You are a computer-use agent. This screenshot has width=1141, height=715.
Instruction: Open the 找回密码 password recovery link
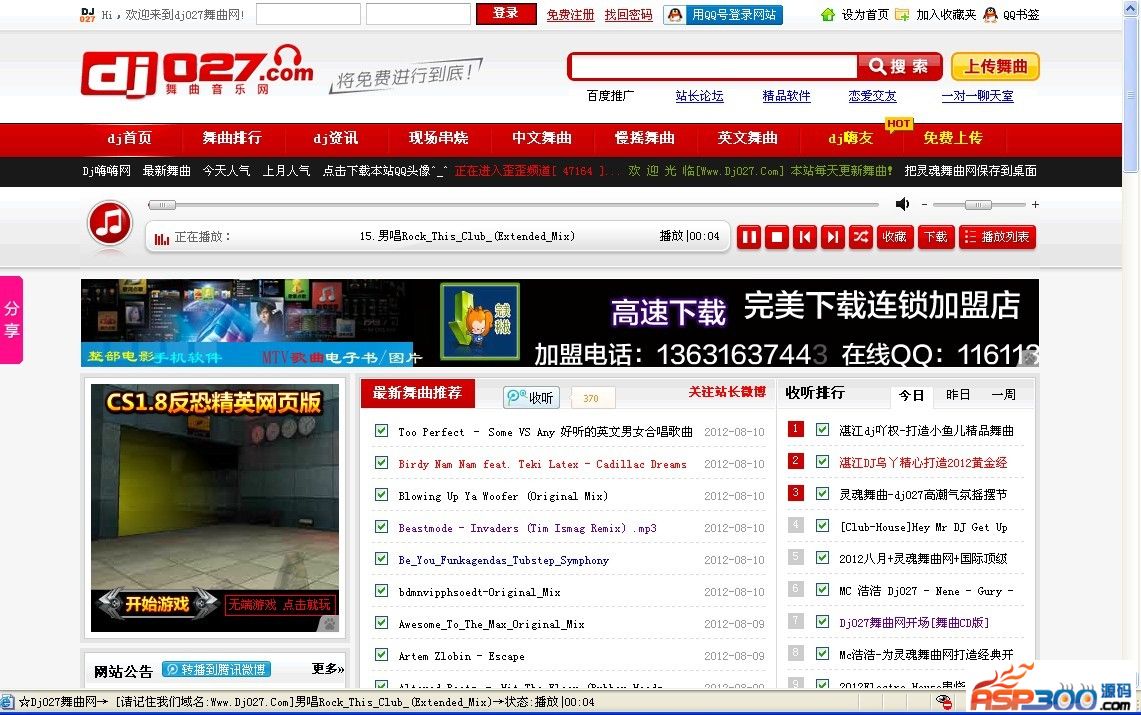click(x=628, y=15)
